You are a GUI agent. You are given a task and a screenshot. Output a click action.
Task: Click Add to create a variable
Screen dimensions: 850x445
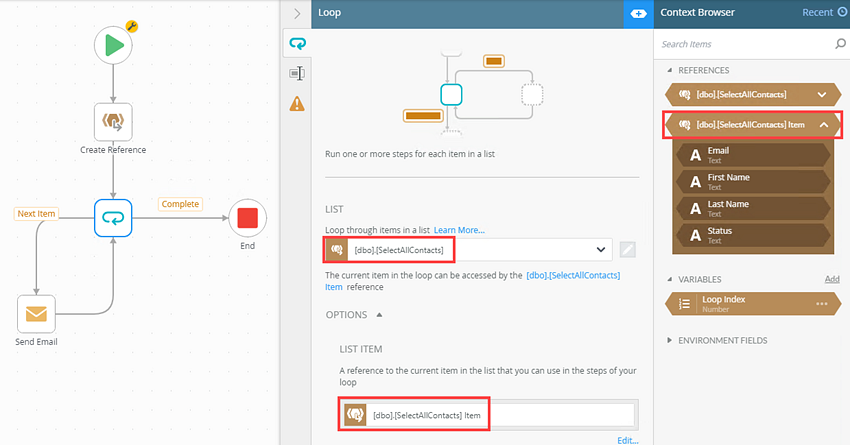pos(832,279)
